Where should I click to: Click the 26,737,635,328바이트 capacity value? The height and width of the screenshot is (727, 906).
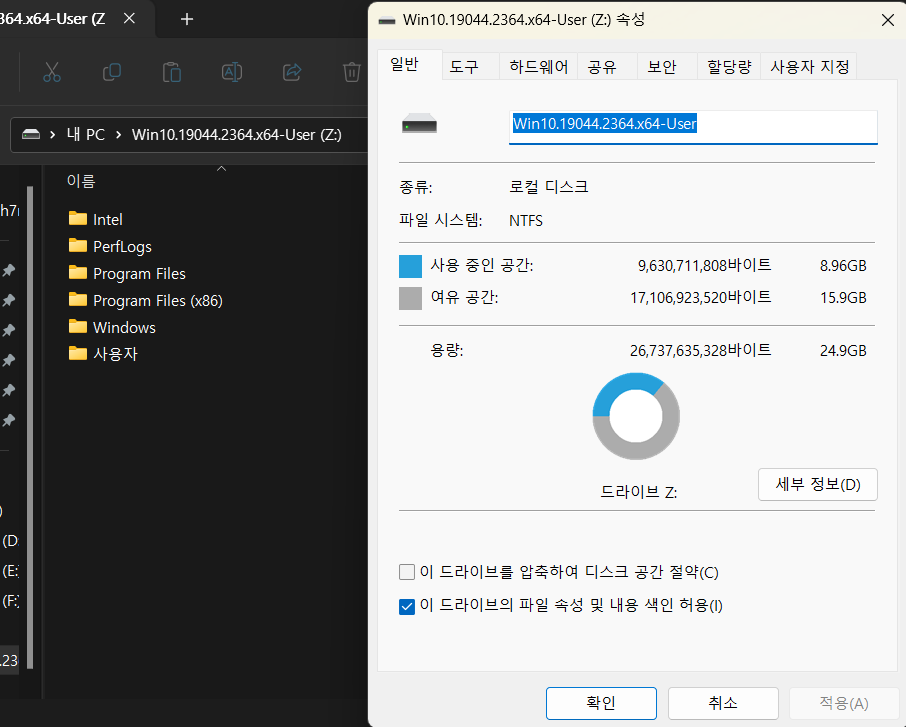(701, 350)
